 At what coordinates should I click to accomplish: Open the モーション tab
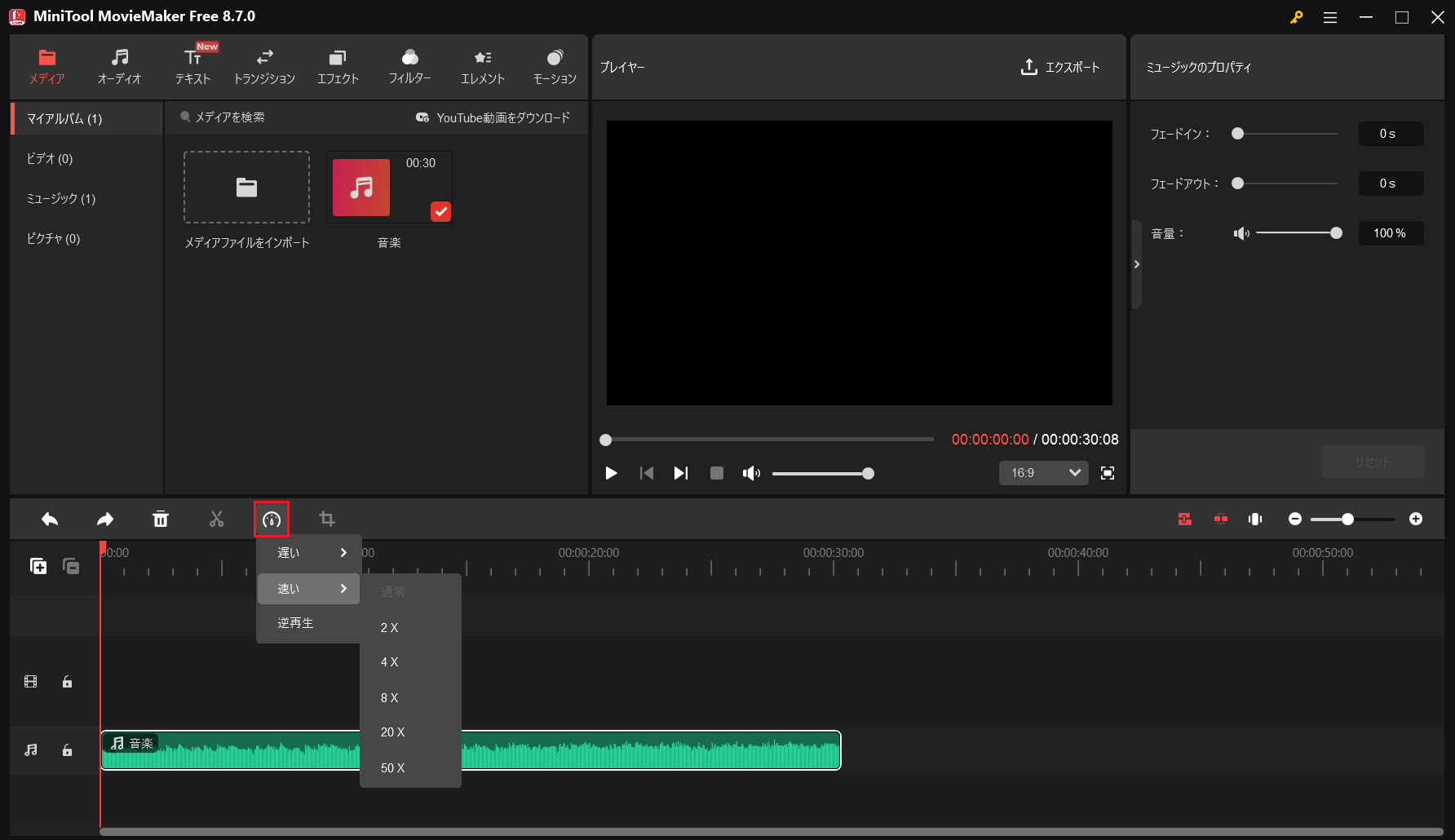click(555, 67)
